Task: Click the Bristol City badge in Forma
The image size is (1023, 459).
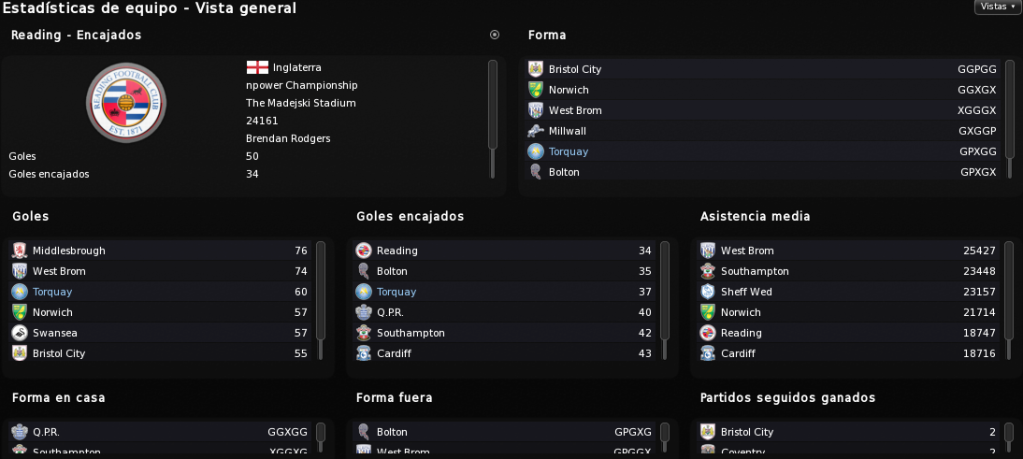Action: click(x=536, y=69)
